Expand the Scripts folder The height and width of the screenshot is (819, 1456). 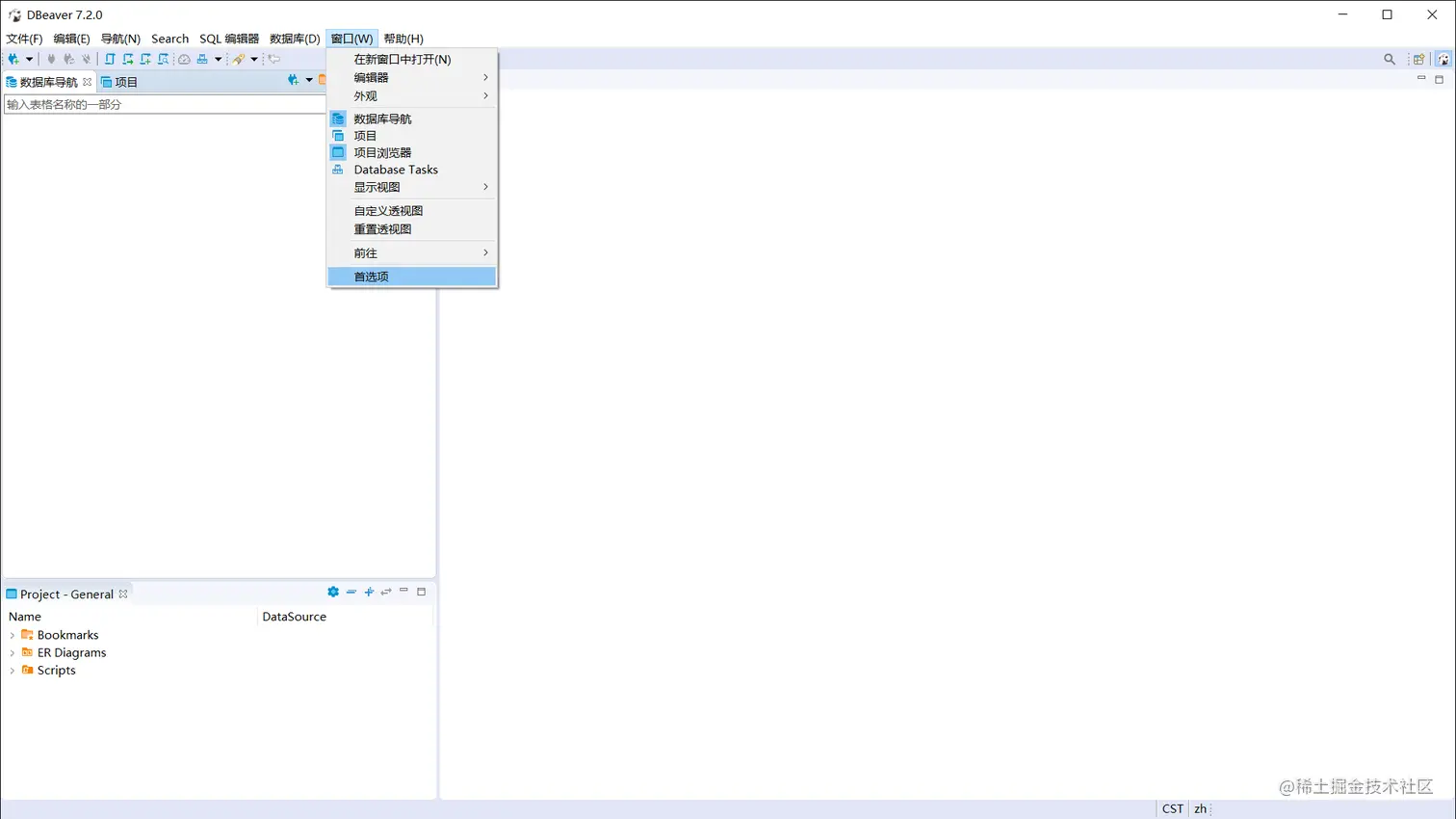[x=13, y=670]
